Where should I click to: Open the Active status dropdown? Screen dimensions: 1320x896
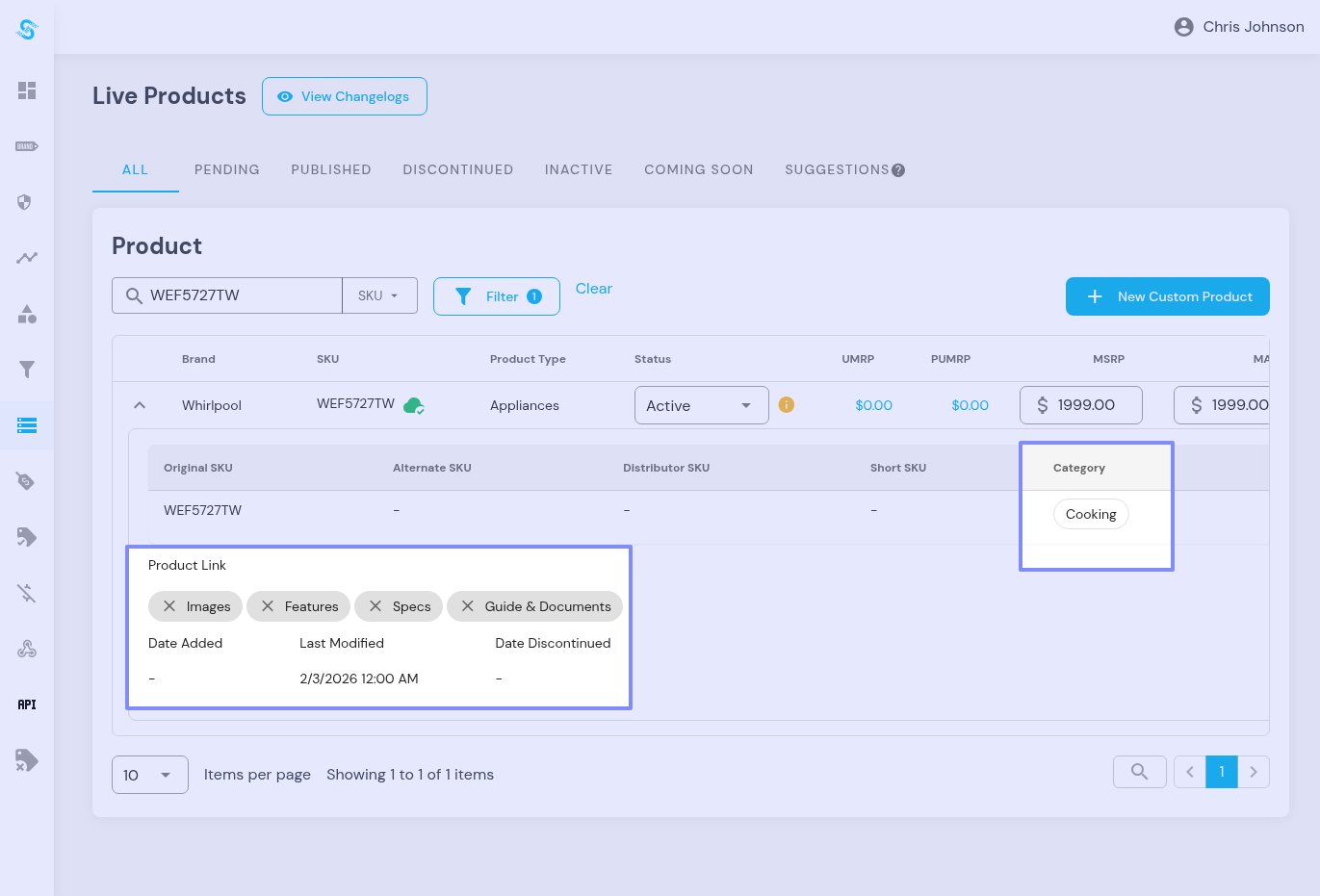701,405
